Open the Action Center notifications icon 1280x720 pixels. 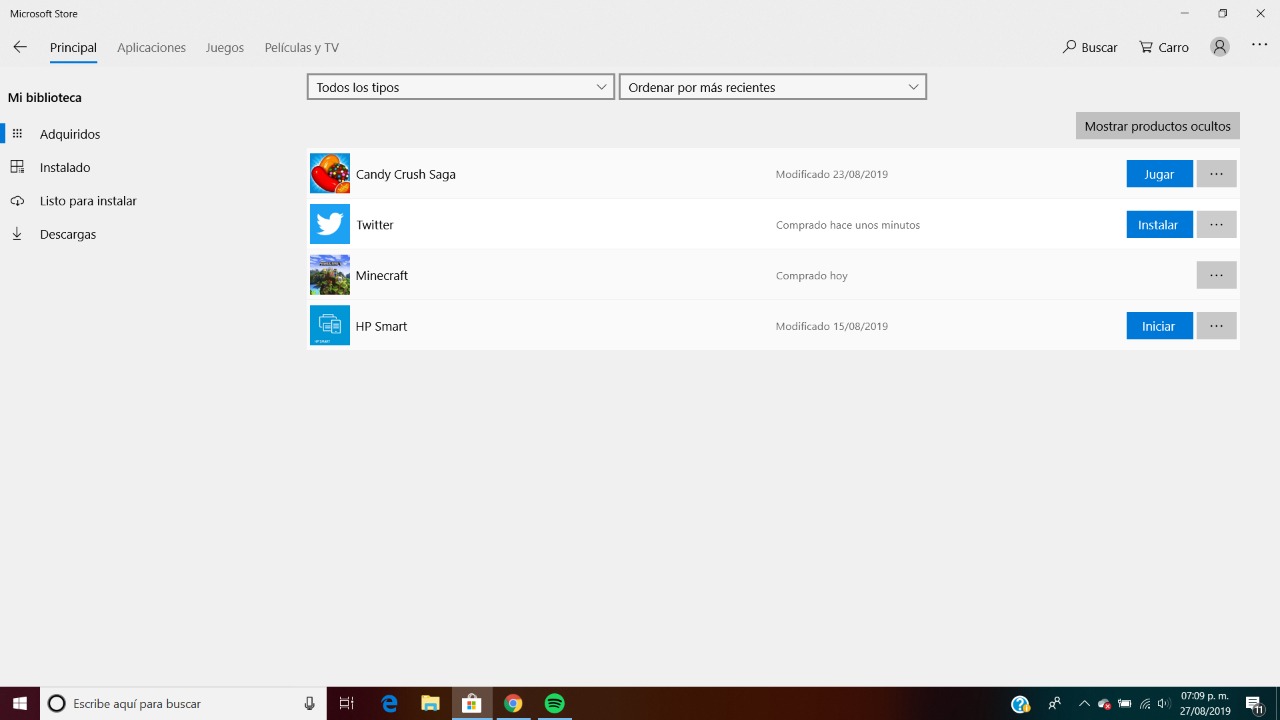(x=1254, y=704)
